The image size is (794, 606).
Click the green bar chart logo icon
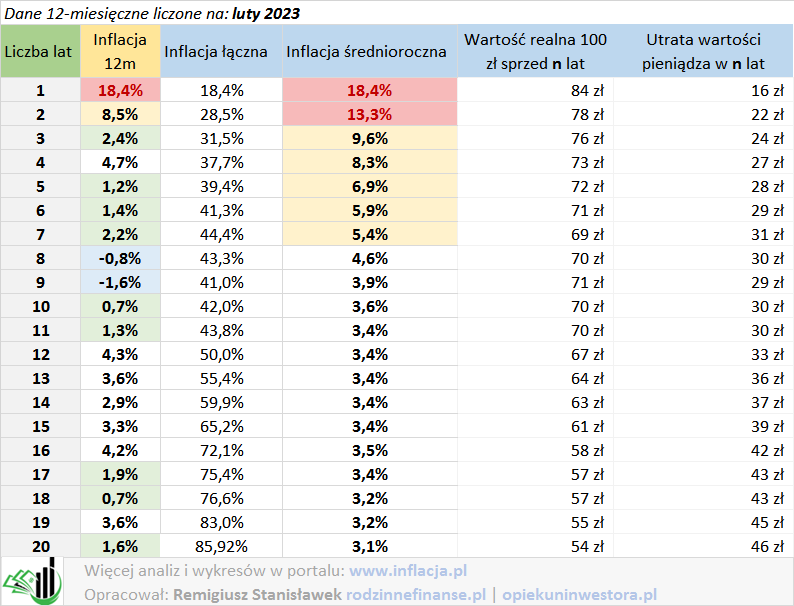[34, 581]
